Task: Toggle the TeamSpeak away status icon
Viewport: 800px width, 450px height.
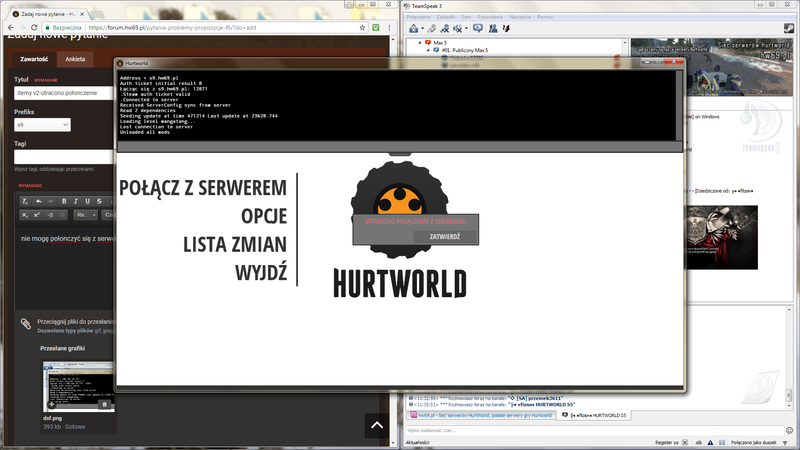Action: (445, 29)
